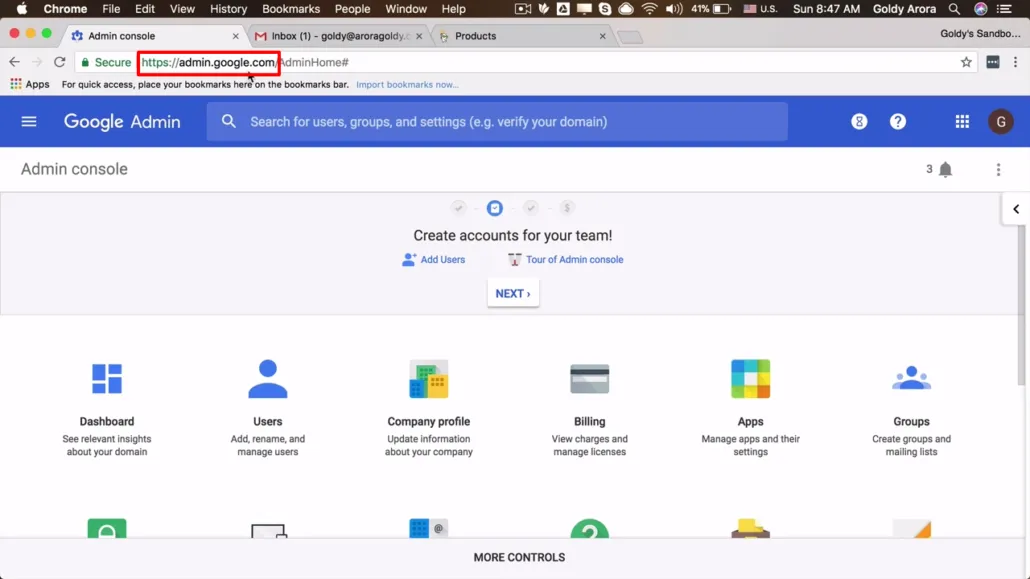Open the Help question mark icon
This screenshot has height=579, width=1030.
click(x=898, y=122)
